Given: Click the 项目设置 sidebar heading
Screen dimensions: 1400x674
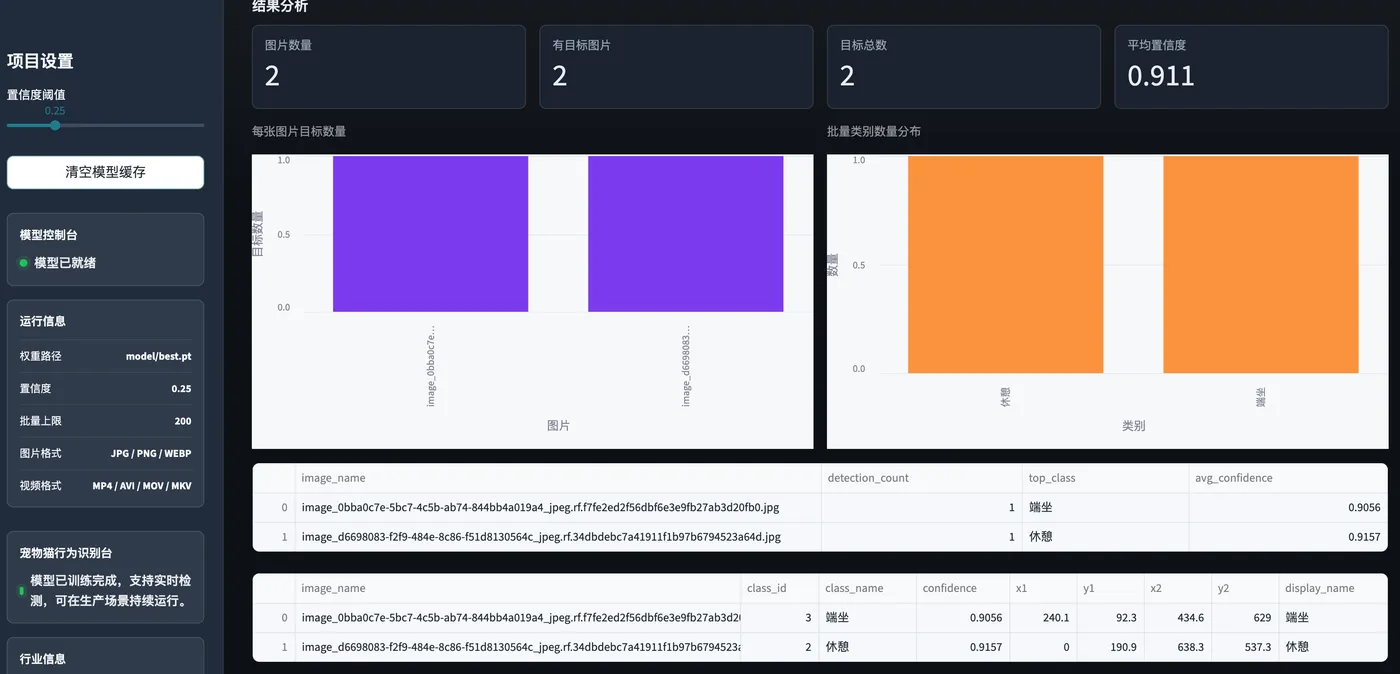Looking at the screenshot, I should [40, 61].
